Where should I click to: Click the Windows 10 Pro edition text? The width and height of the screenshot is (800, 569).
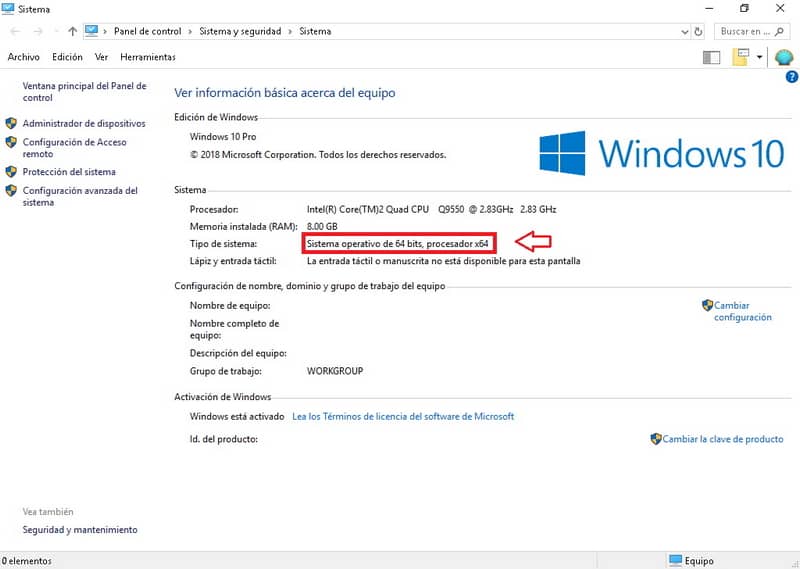(223, 137)
